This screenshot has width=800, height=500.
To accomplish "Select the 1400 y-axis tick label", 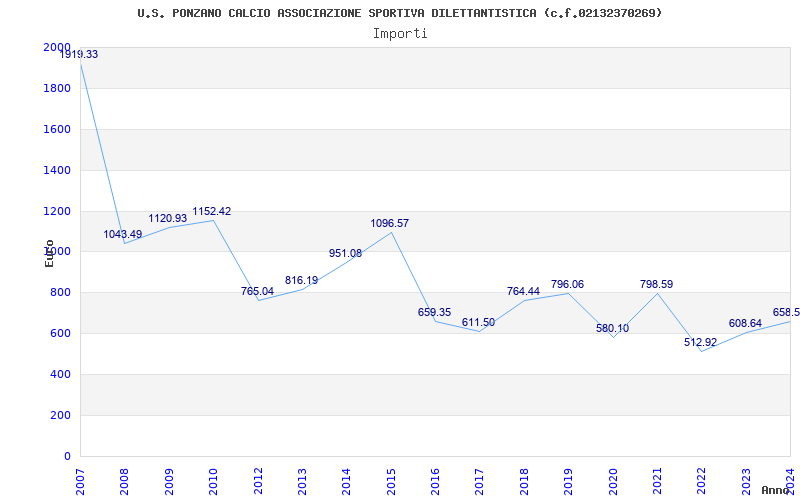I will coord(57,170).
